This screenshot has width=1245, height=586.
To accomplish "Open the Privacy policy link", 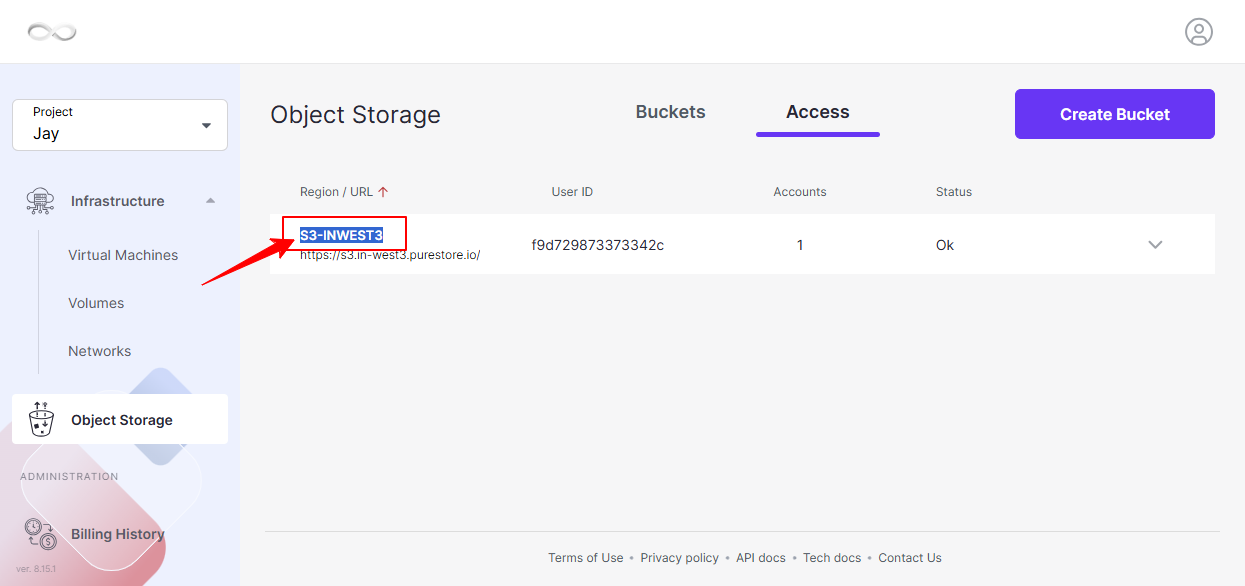I will tap(680, 558).
